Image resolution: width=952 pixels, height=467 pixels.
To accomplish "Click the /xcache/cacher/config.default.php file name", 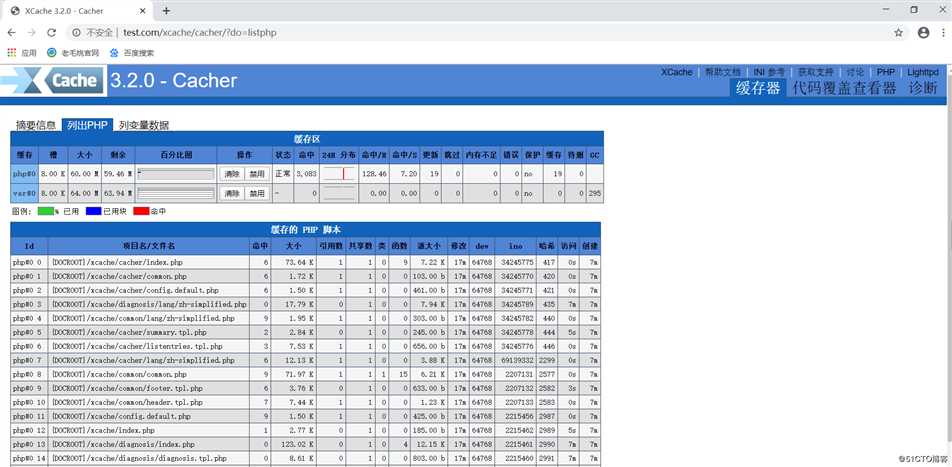I will pos(135,290).
